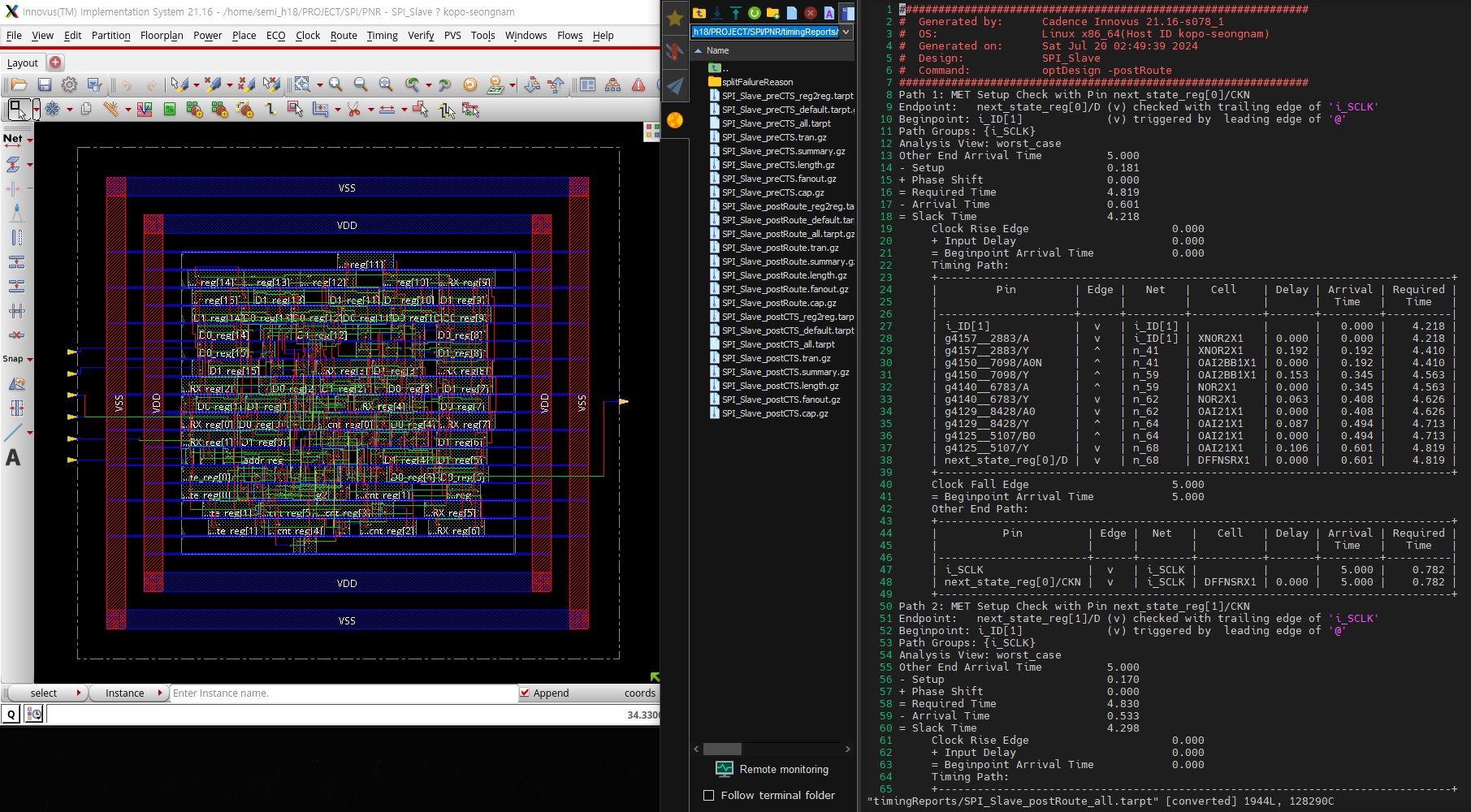Viewport: 1471px width, 812px height.
Task: Open the Timing menu
Action: pyautogui.click(x=382, y=36)
